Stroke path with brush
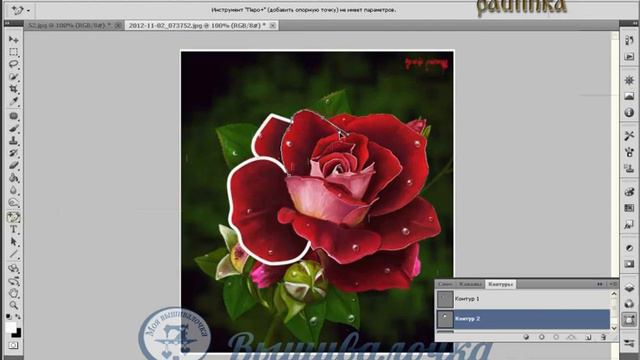The width and height of the screenshot is (640, 360). (x=542, y=337)
